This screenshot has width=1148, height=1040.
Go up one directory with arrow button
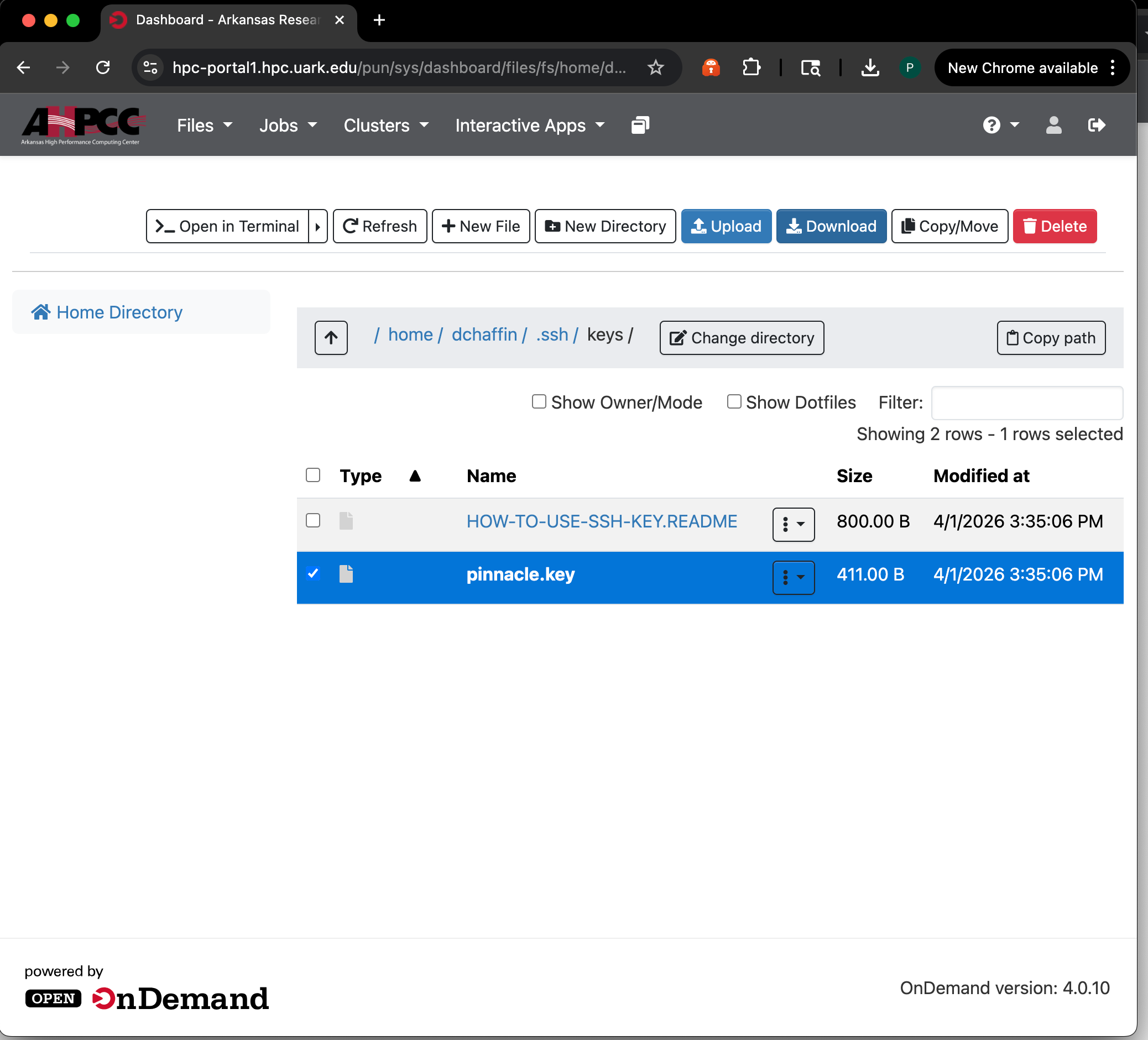pyautogui.click(x=331, y=338)
